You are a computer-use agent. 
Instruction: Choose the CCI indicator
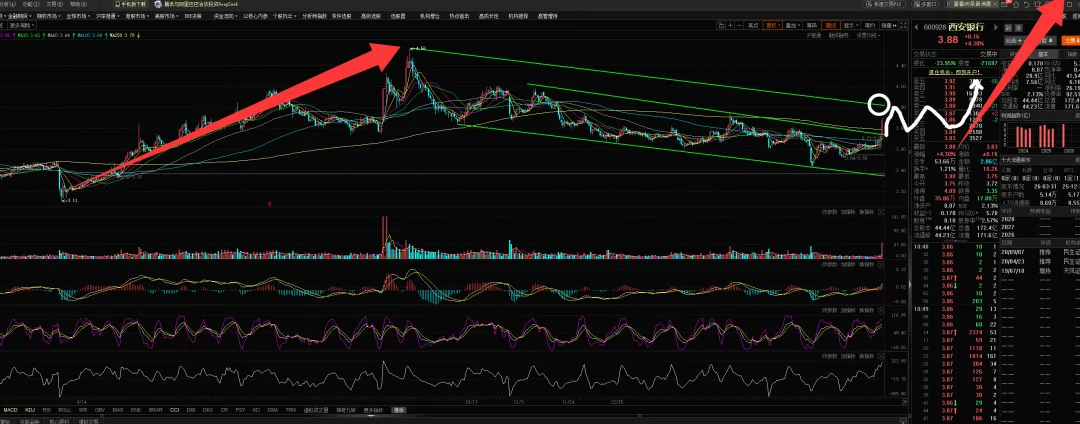pyautogui.click(x=174, y=410)
